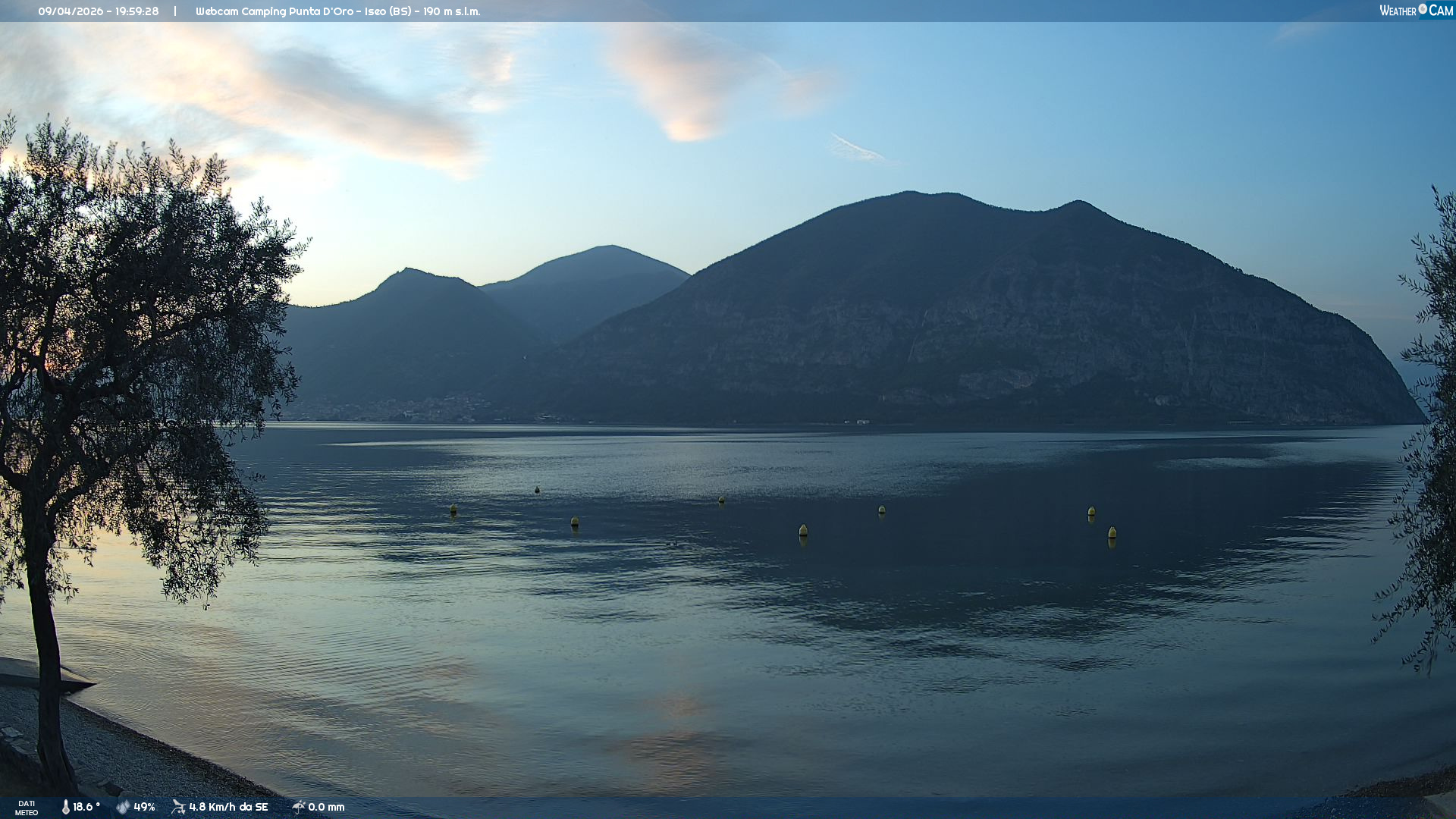Click the 18.6° temperature reading
Viewport: 1456px width, 819px height.
(x=86, y=807)
